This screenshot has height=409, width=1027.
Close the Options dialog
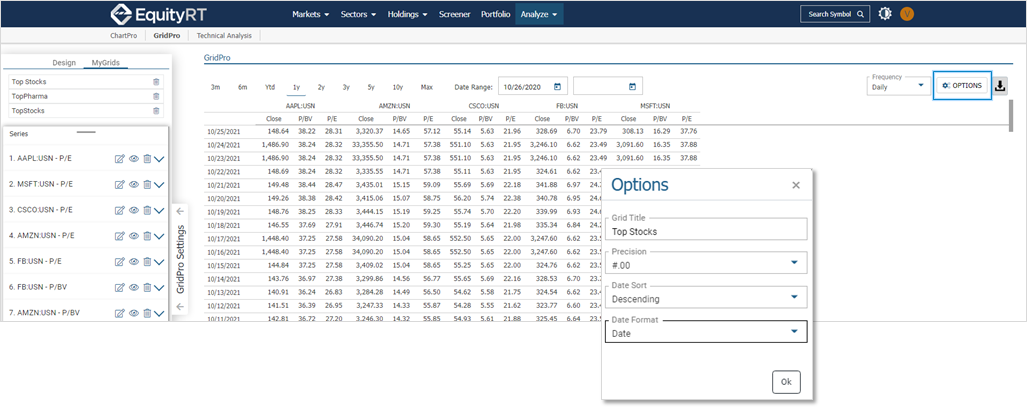(795, 185)
